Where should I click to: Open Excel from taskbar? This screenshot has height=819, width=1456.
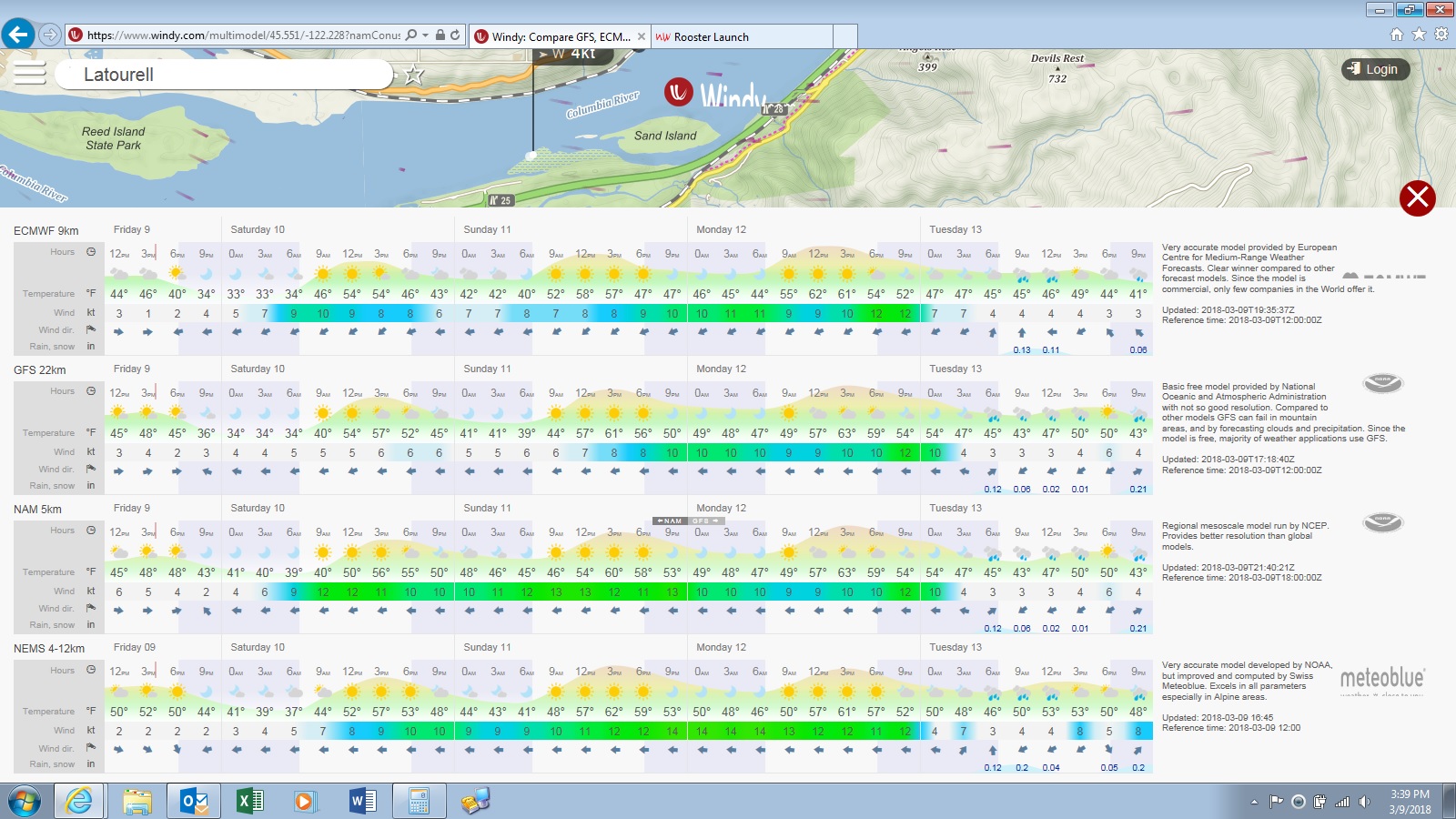[x=249, y=801]
